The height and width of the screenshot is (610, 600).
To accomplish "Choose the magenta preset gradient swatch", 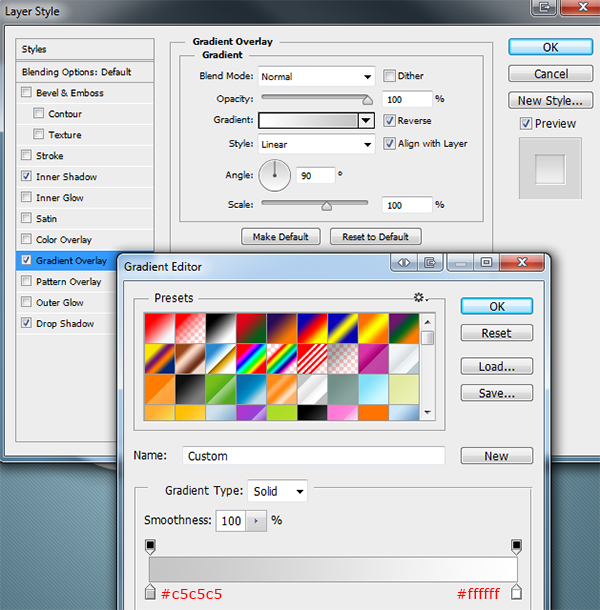I will [x=374, y=358].
